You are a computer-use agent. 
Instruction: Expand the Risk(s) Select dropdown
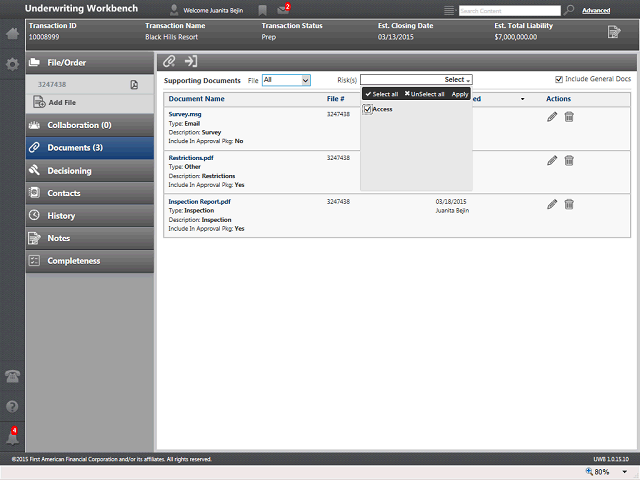(416, 80)
